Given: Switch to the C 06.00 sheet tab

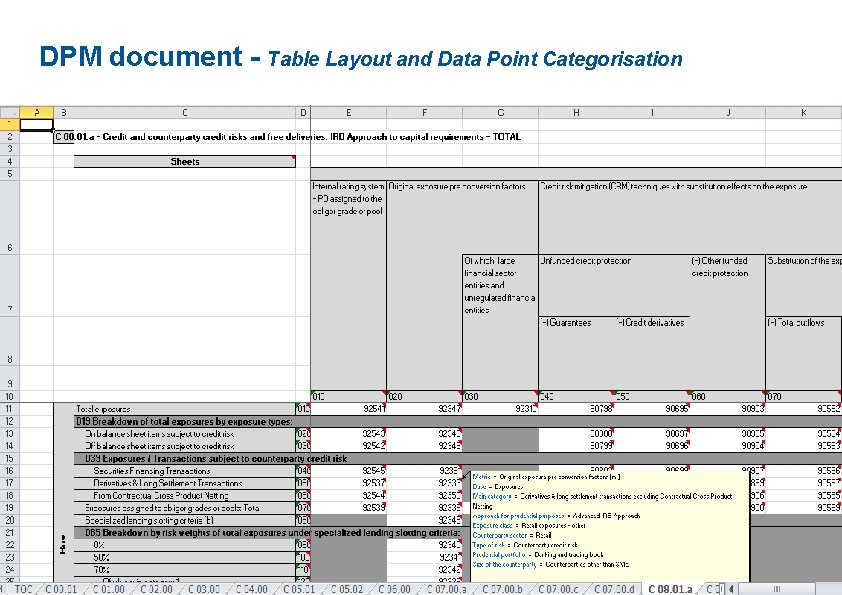Looking at the screenshot, I should [395, 589].
